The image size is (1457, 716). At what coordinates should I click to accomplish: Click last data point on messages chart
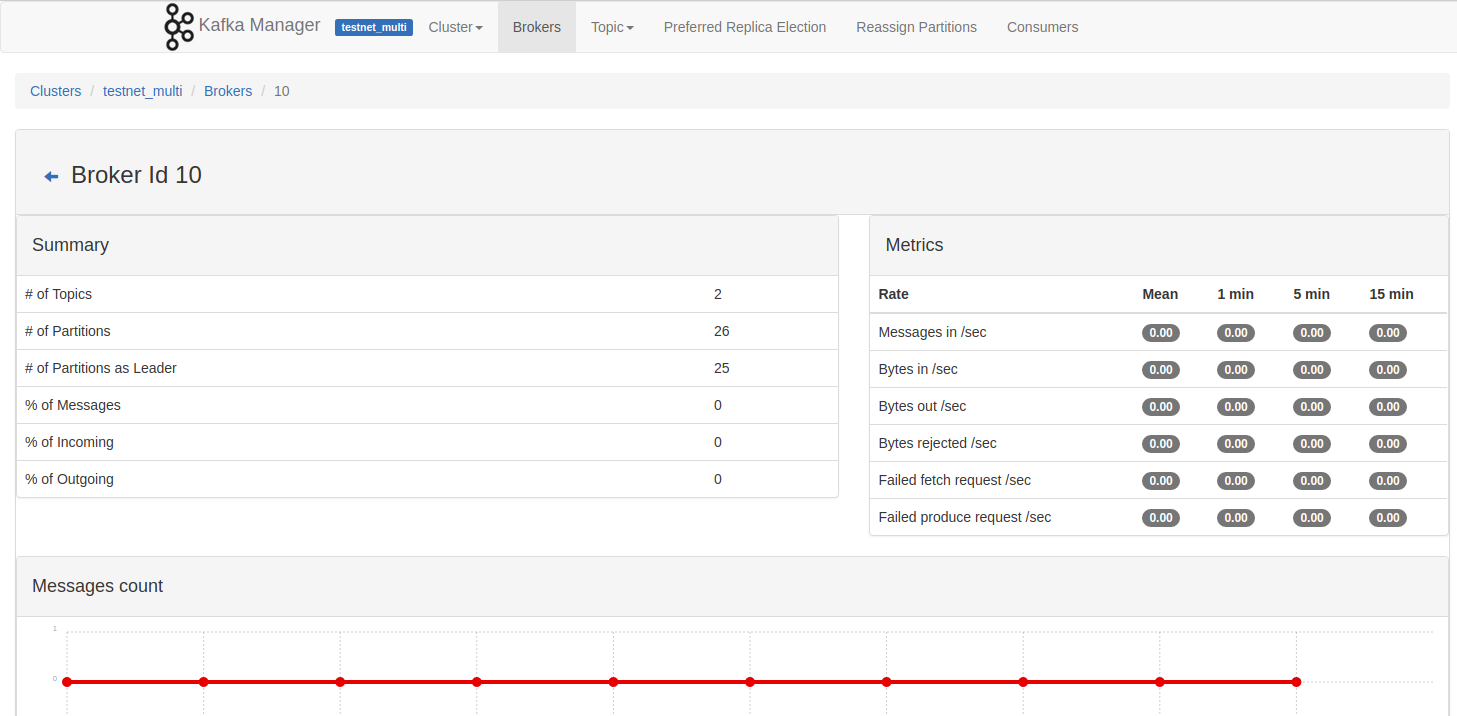coord(1296,682)
